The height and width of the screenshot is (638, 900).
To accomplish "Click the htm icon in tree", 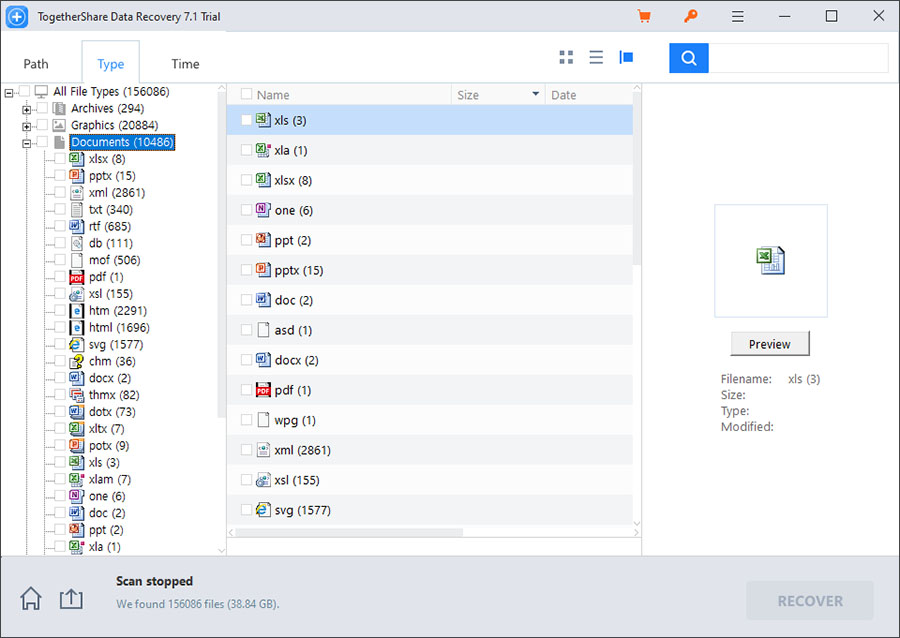I will pyautogui.click(x=76, y=310).
